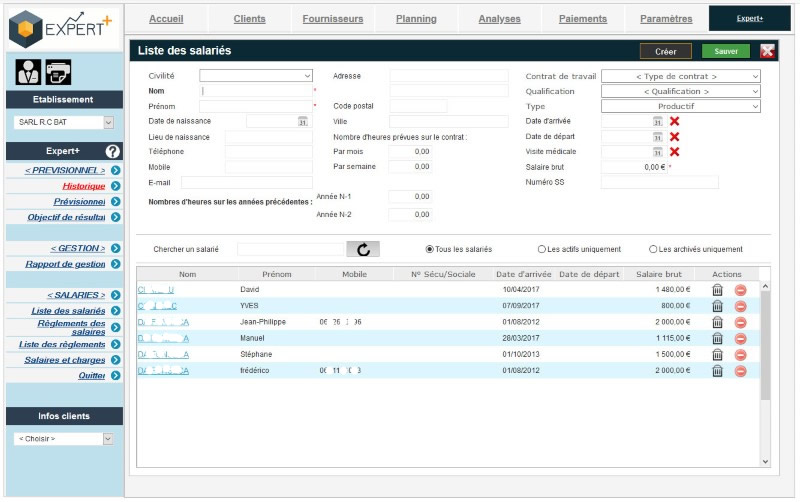Open Prévisionnel link in sidebar
Viewport: 800px width, 502px height.
79,202
